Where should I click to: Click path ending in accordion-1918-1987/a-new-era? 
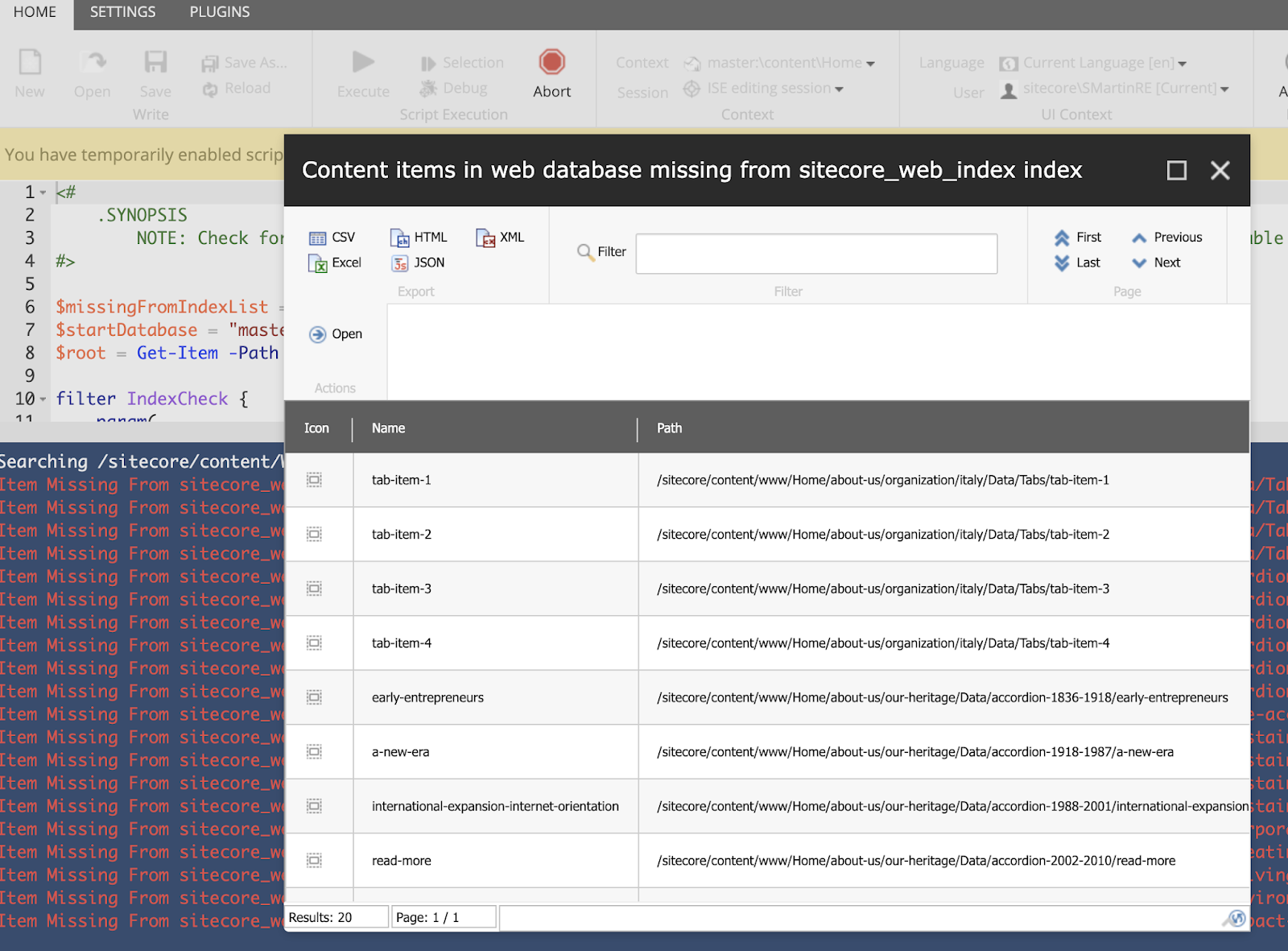(915, 752)
